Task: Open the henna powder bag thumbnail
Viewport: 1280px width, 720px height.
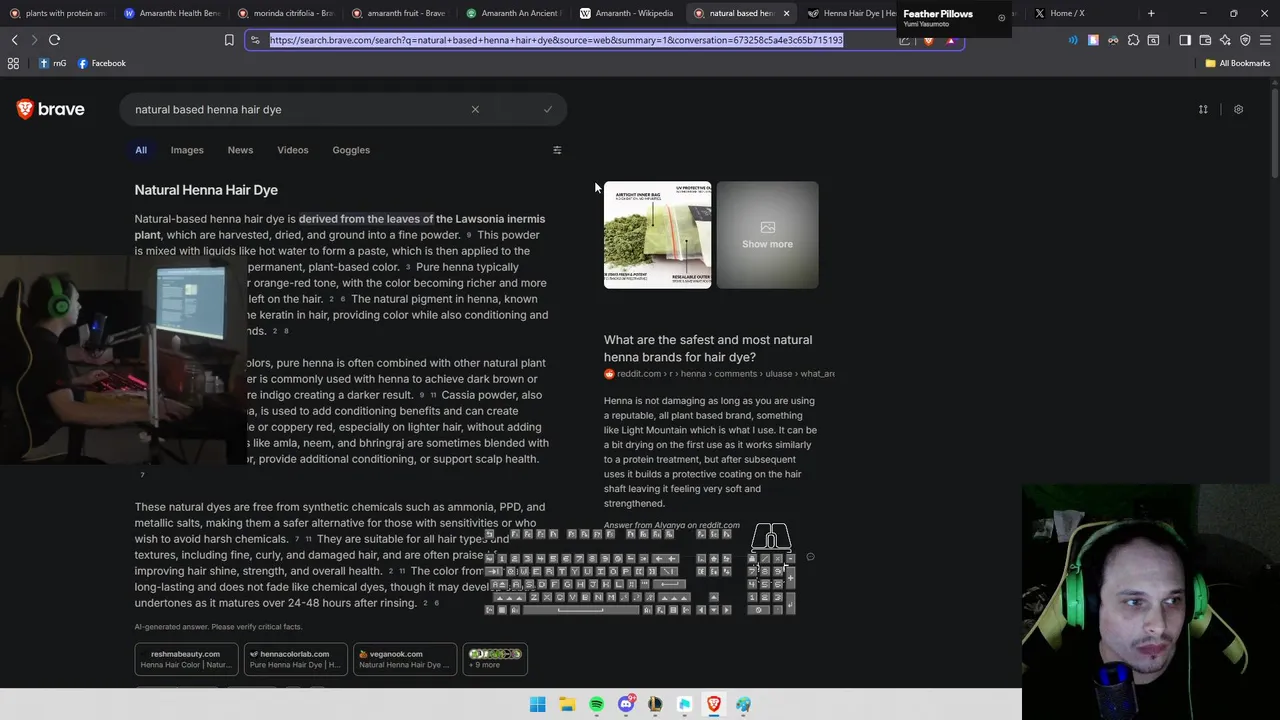Action: point(657,235)
